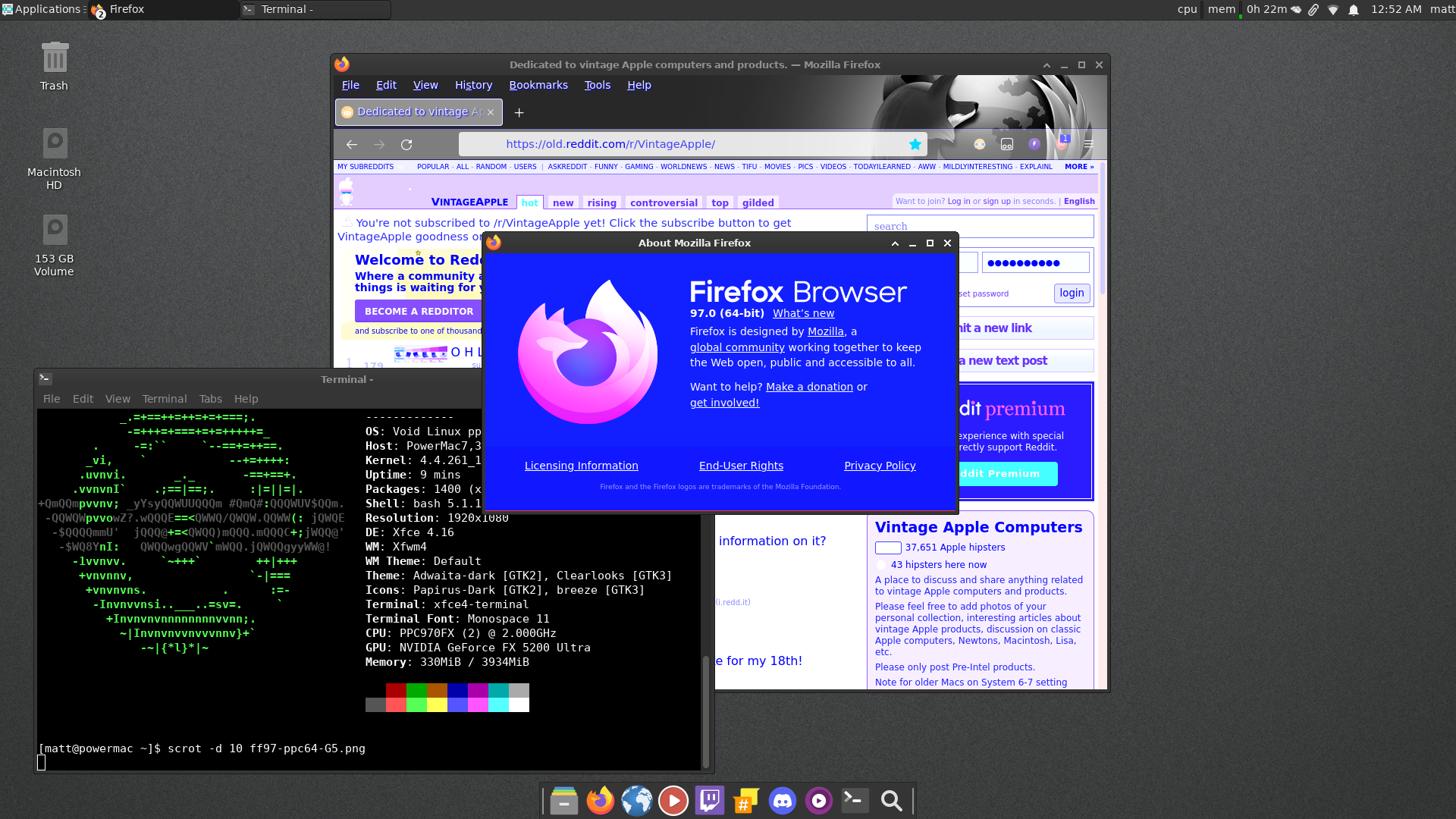
Task: Click the What's new link in About dialog
Action: point(803,313)
